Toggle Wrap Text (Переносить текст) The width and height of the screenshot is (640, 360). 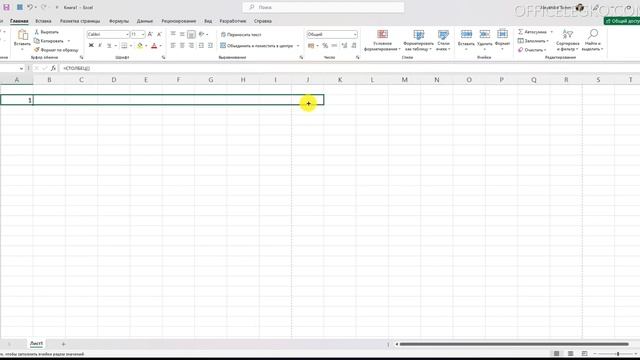241,35
